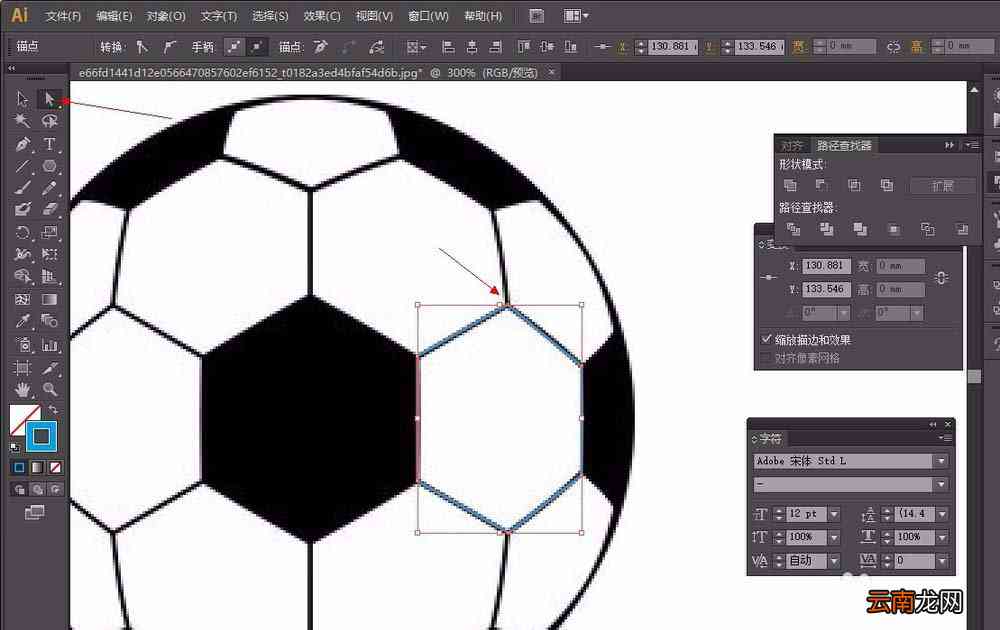Click the Y field 133.546 in Transform panel
1000x630 pixels.
[x=825, y=289]
